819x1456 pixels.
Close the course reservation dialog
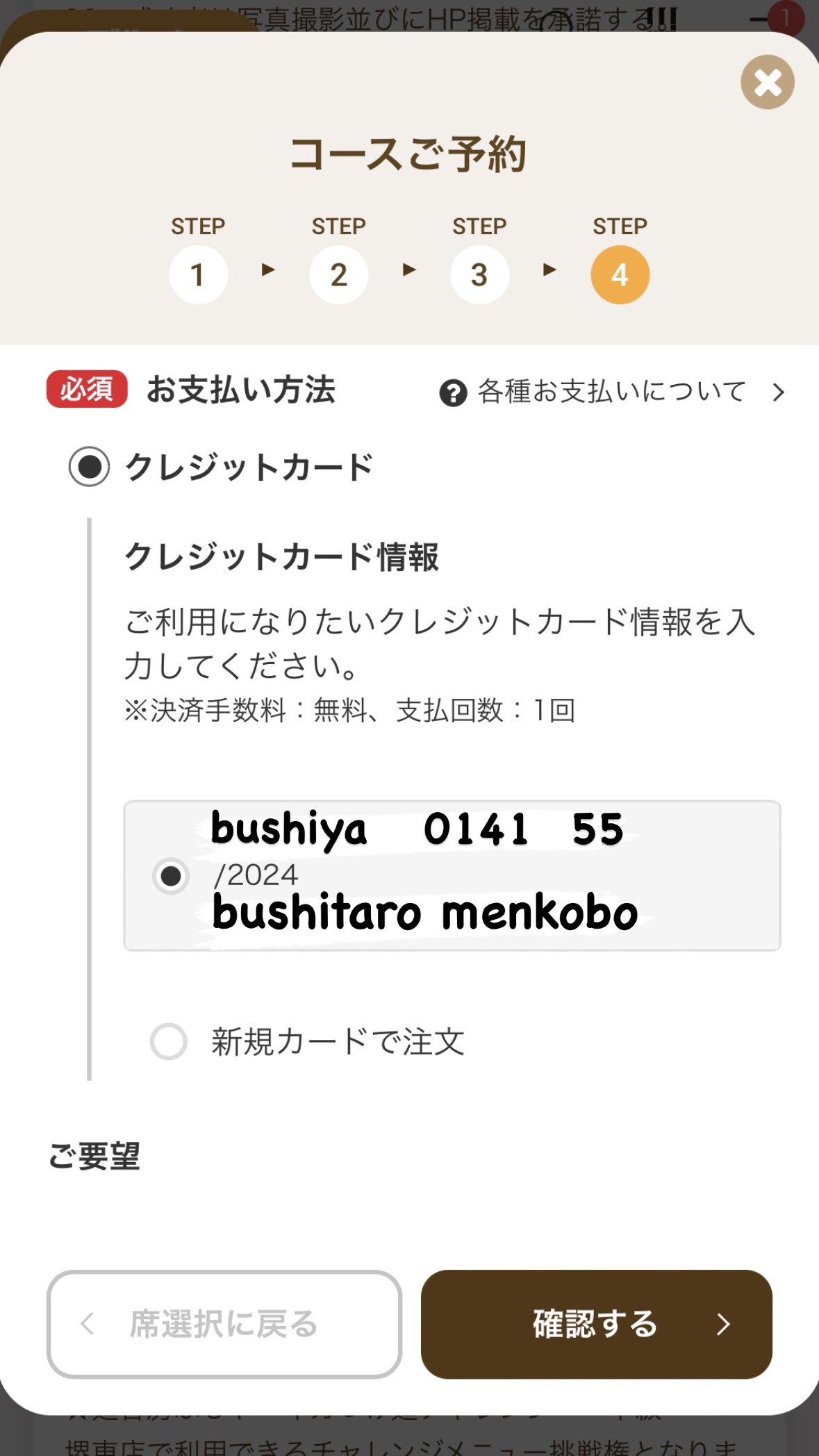[x=767, y=82]
